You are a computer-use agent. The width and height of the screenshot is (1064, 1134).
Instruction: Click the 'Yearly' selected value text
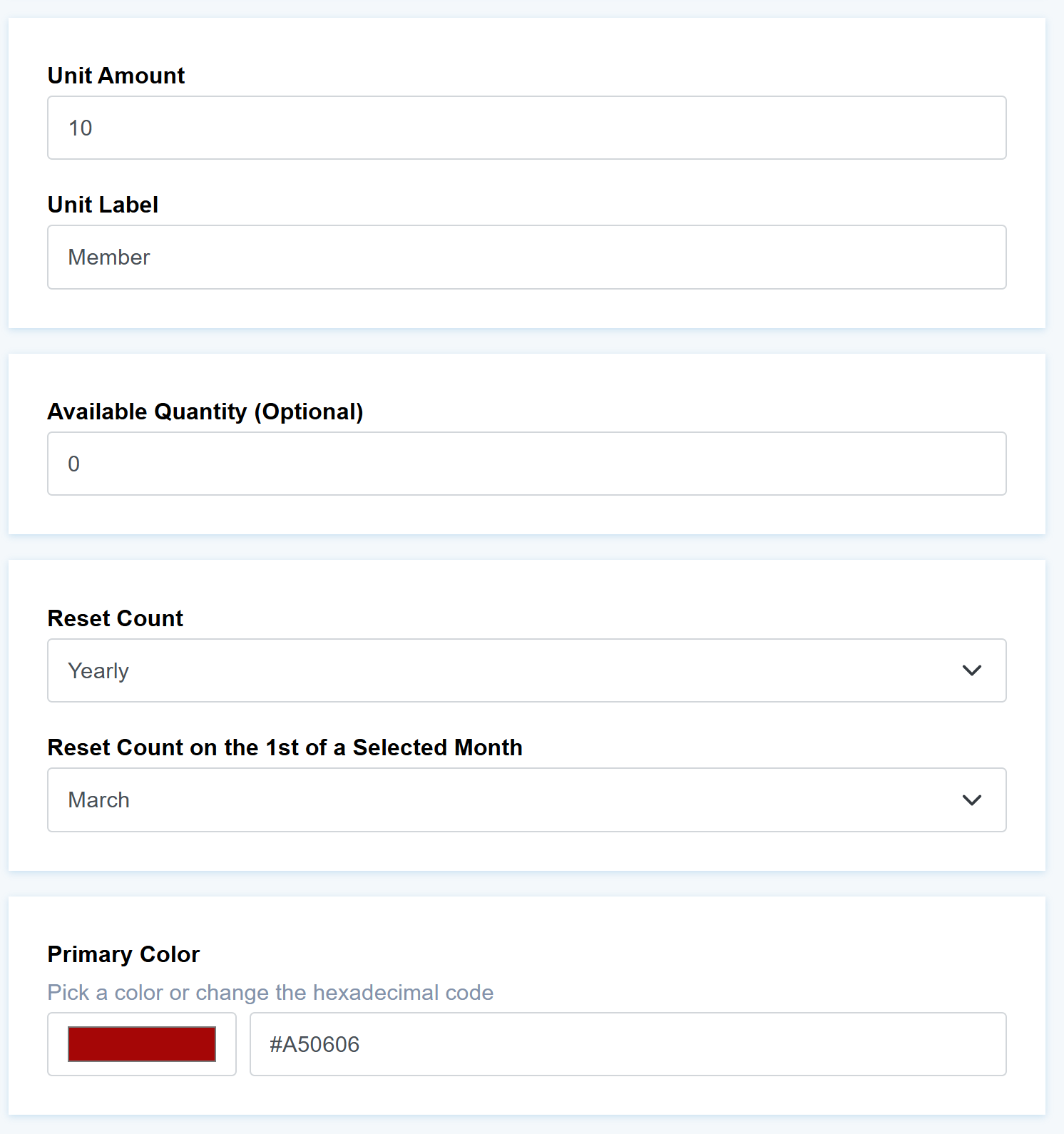coord(98,671)
